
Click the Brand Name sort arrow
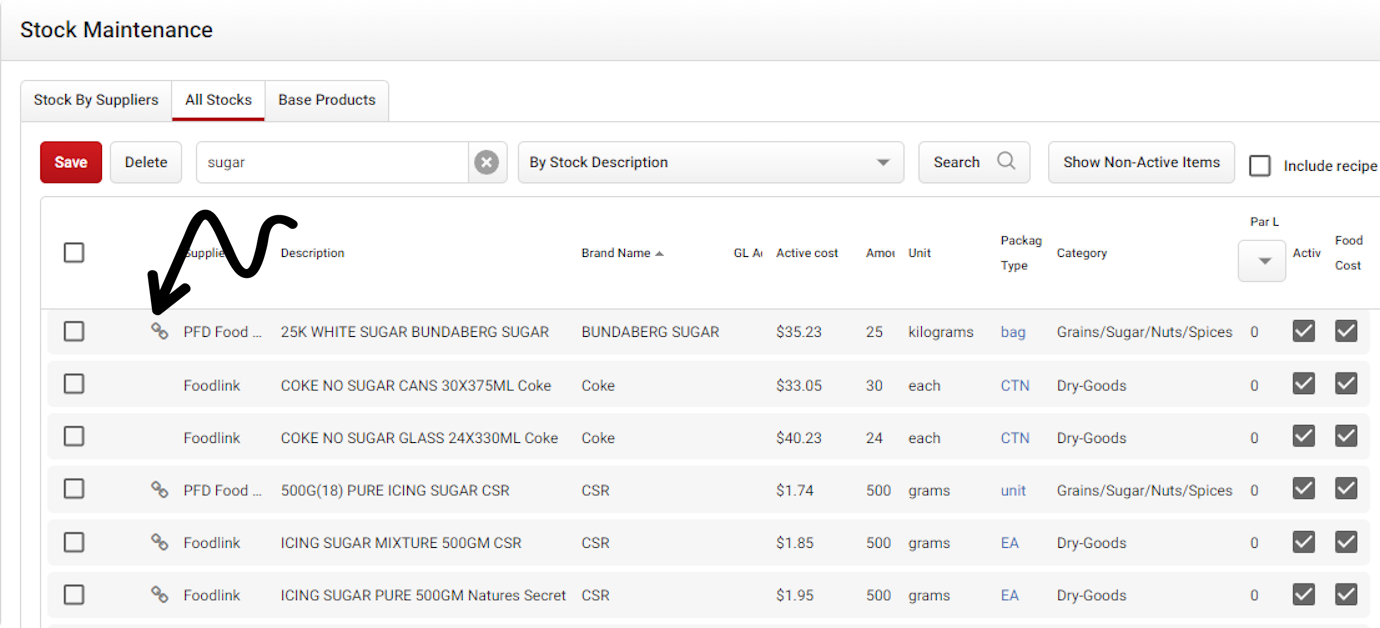tap(660, 254)
